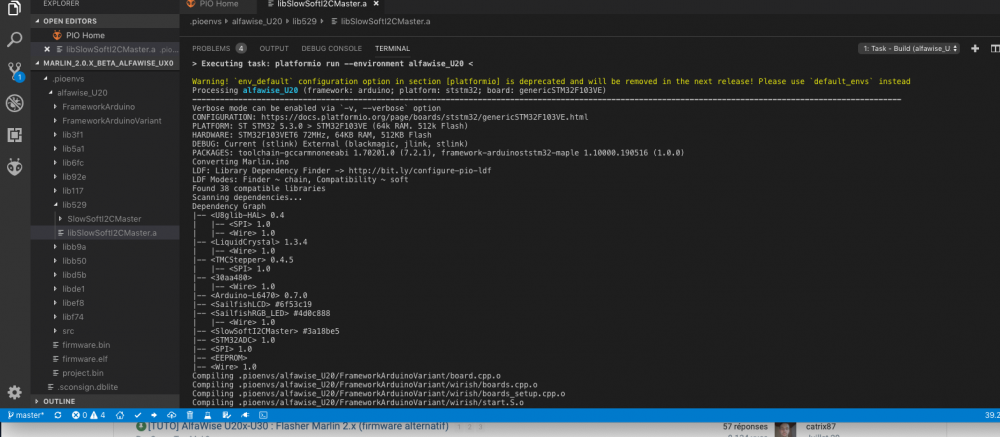Click the PlatformIO Build checkmark icon
Screen dimensions: 1000x437
point(137,415)
